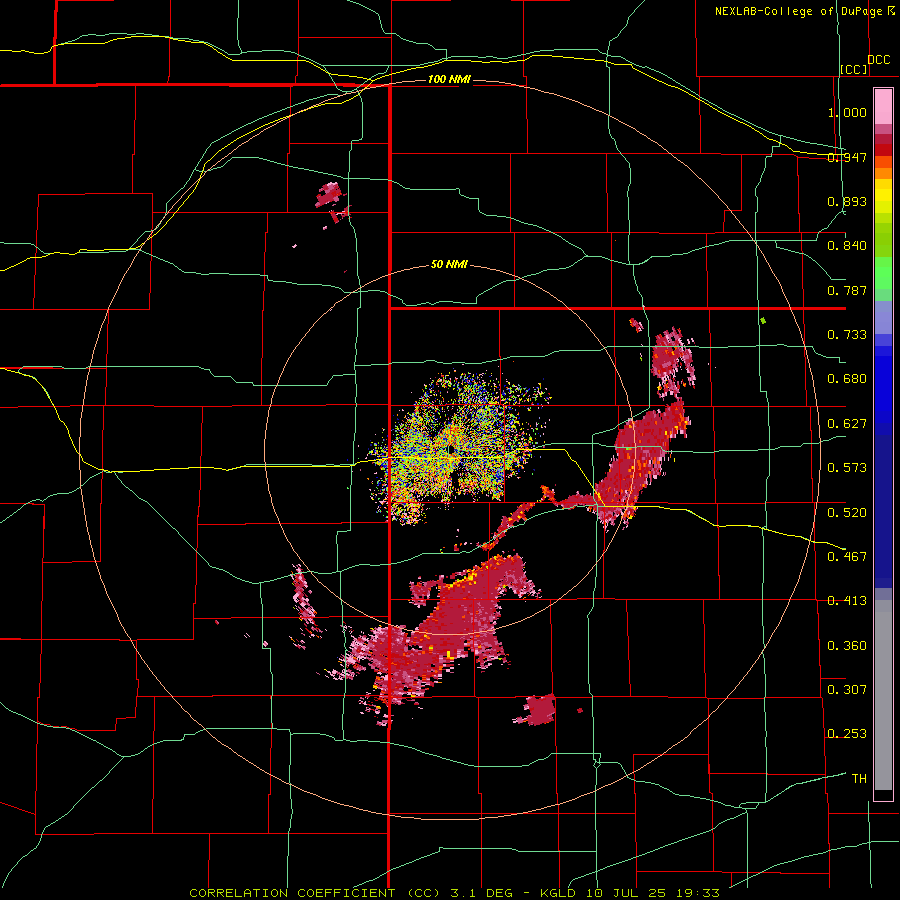The image size is (900, 900).
Task: Pick the orange color bar segment
Action: [883, 173]
